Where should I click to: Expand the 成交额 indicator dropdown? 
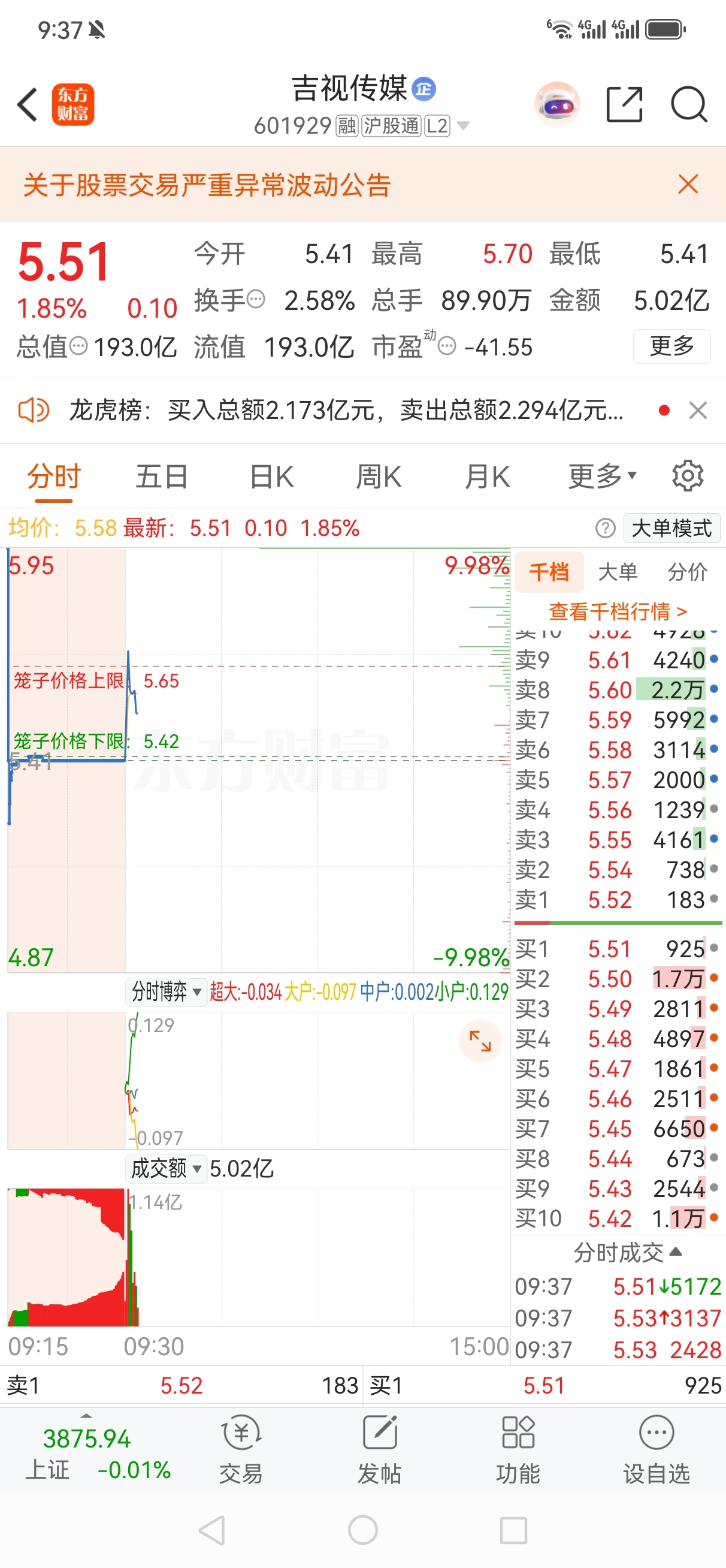point(166,1169)
